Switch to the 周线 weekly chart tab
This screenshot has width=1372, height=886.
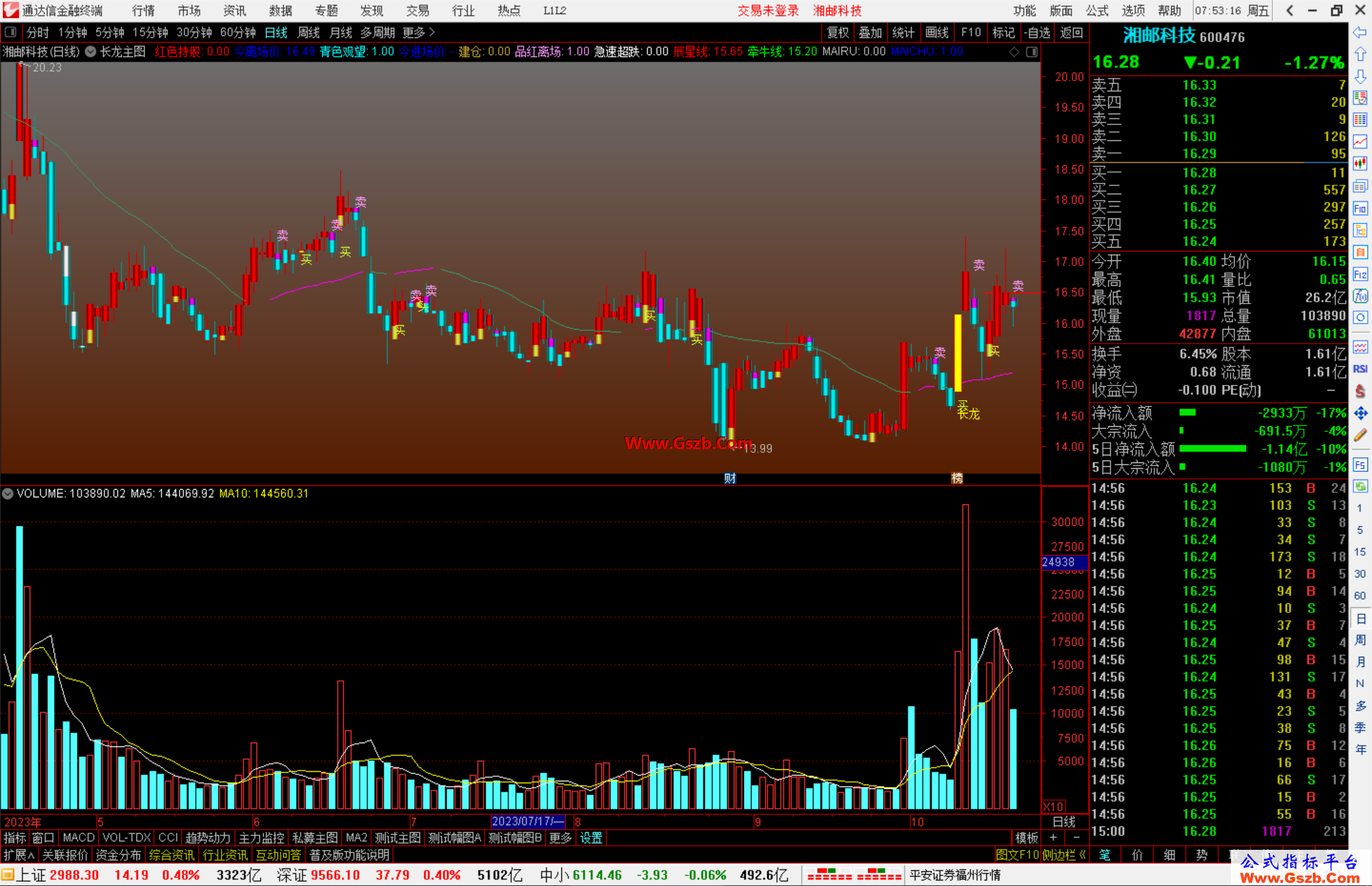309,32
